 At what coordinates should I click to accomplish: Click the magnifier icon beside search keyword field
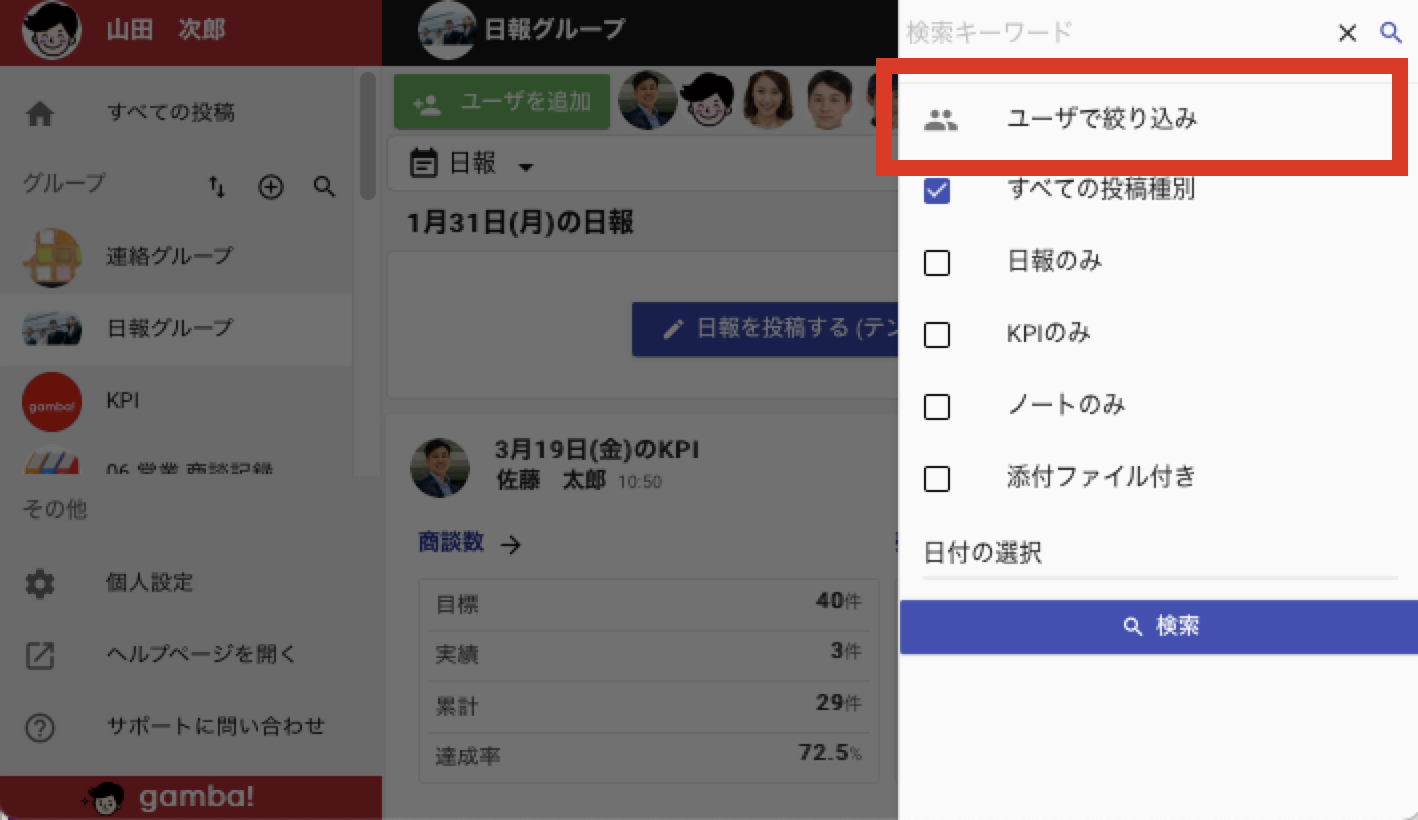(x=1390, y=32)
